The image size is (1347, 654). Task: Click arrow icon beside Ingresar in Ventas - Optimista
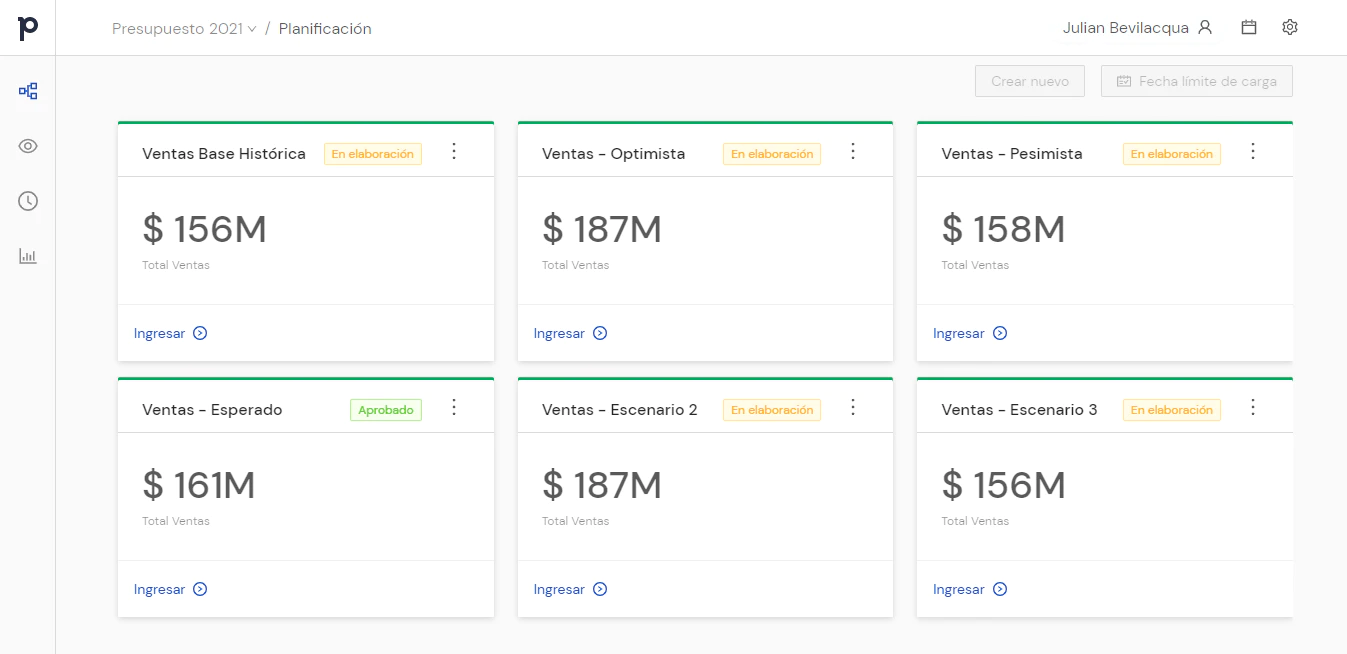pos(600,333)
